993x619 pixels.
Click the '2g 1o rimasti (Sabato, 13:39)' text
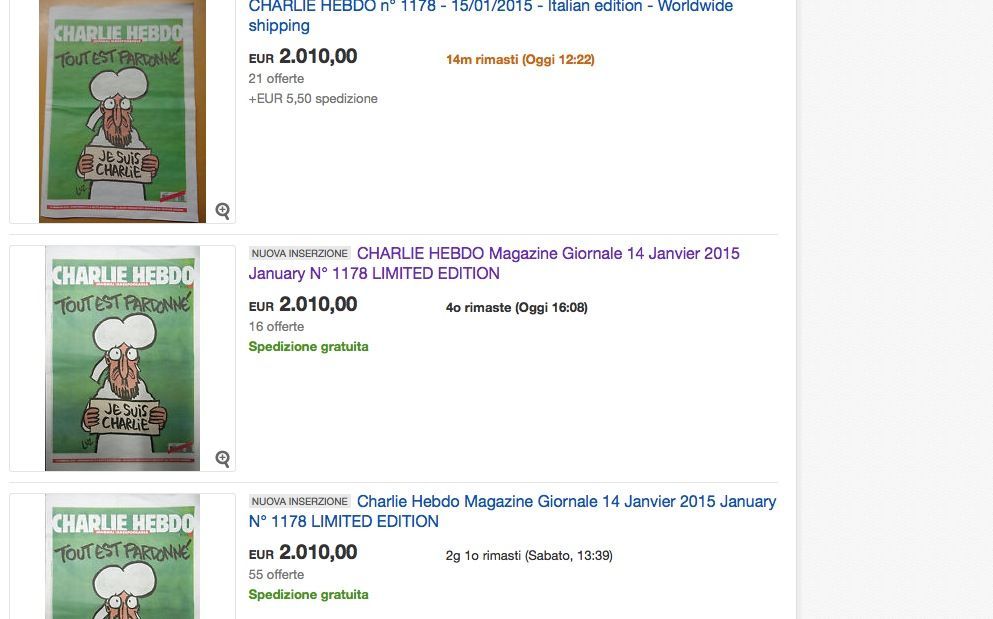[x=529, y=556]
